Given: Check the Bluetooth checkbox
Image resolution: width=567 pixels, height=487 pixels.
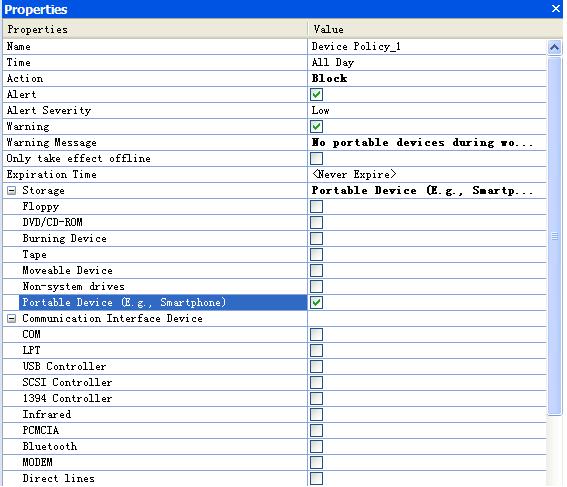Looking at the screenshot, I should pos(316,446).
